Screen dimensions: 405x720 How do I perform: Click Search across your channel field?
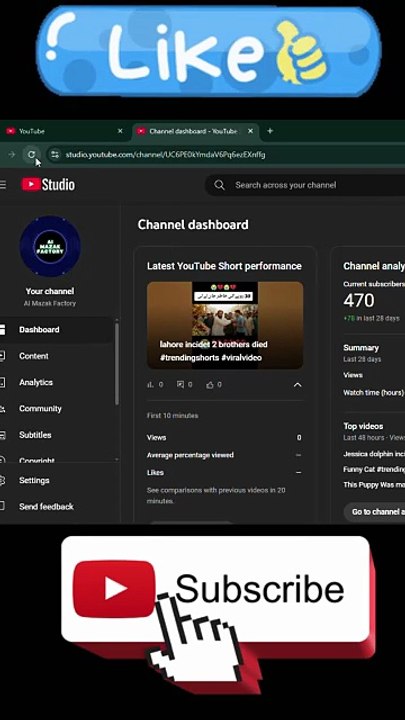305,185
